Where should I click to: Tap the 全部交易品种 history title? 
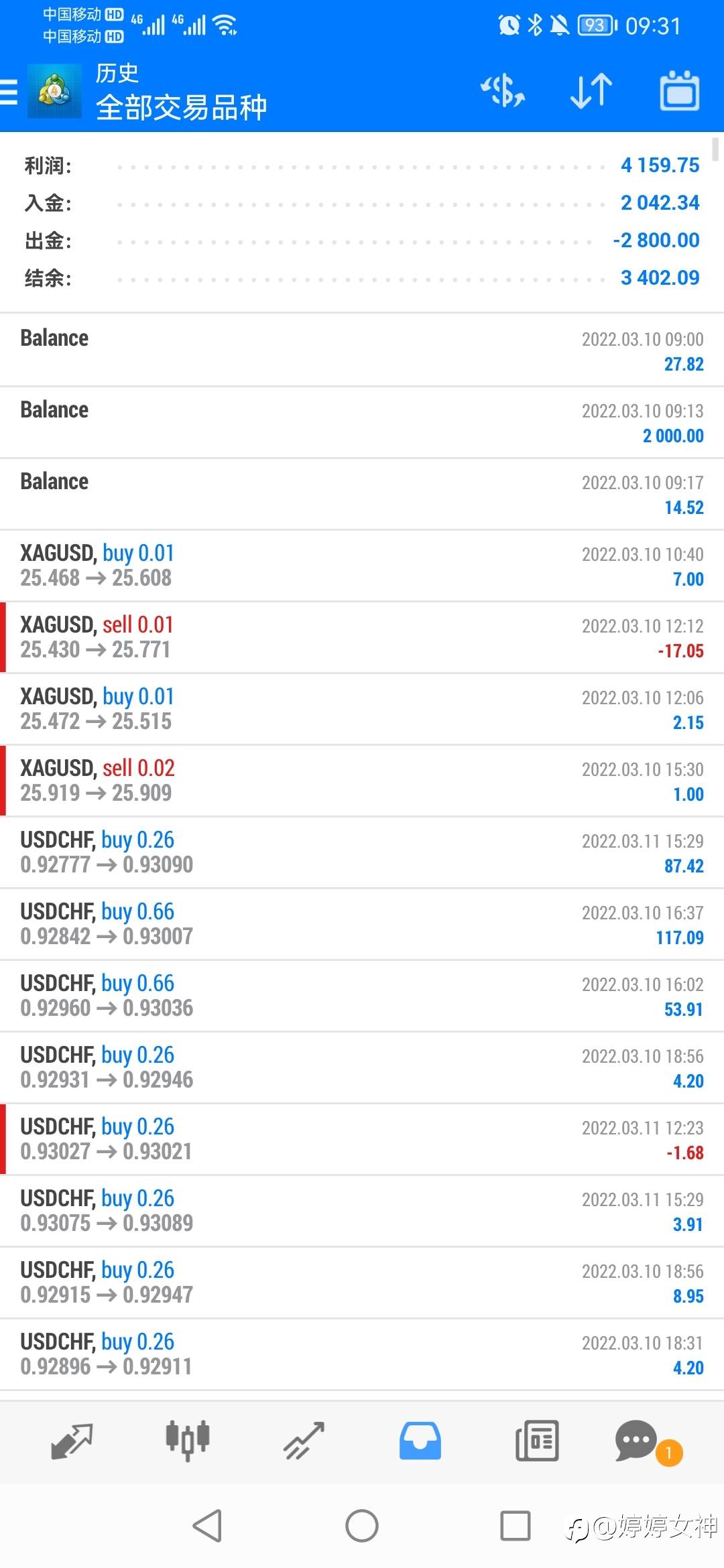point(181,107)
